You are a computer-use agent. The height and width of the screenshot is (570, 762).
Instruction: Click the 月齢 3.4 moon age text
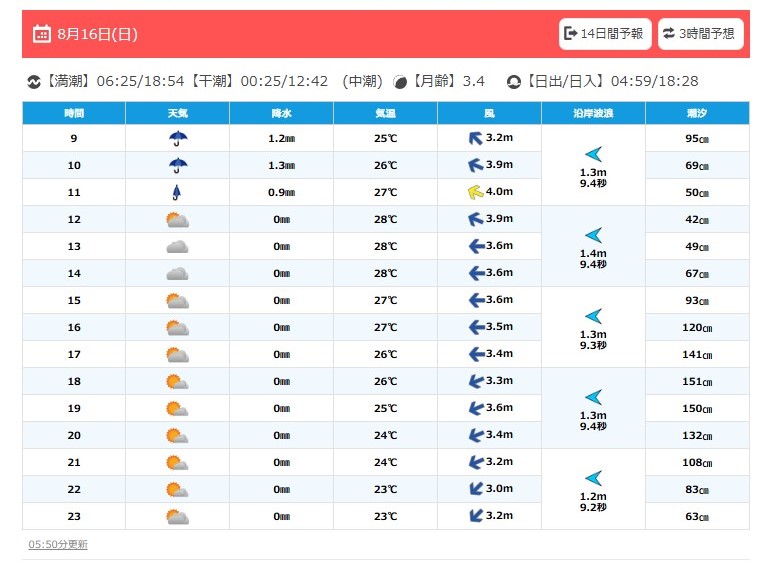(x=448, y=81)
